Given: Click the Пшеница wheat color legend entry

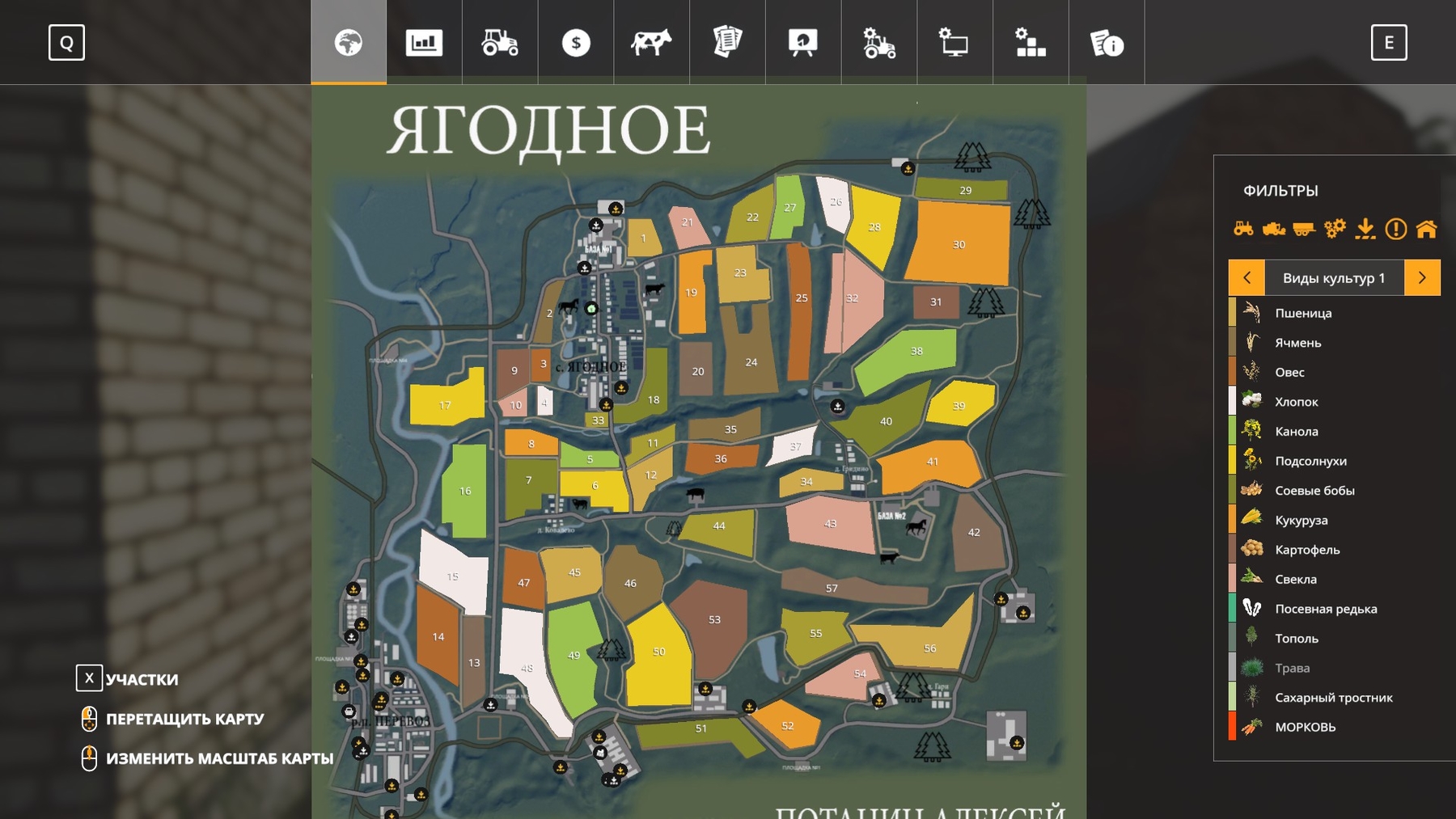Looking at the screenshot, I should pyautogui.click(x=1302, y=313).
